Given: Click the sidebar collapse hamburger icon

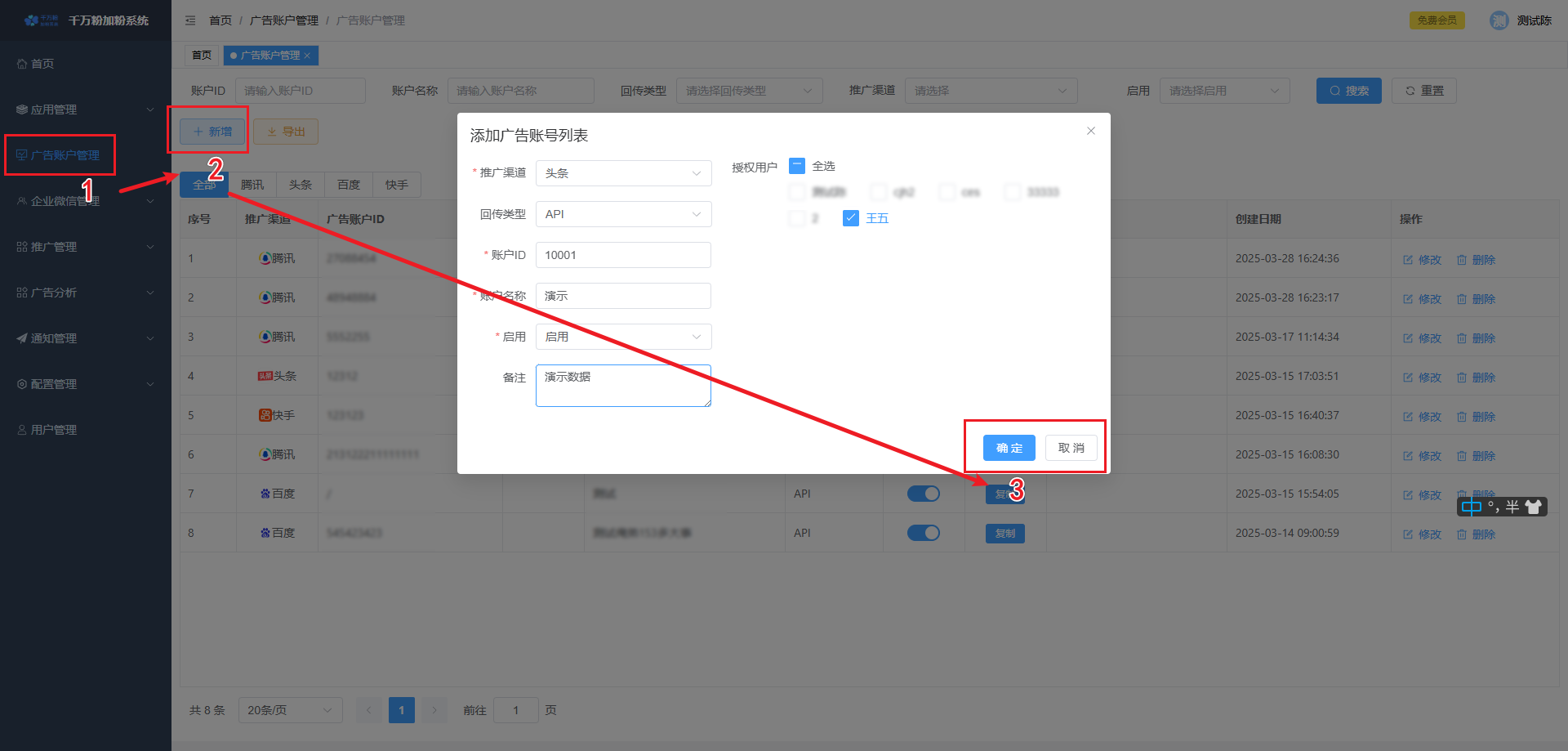Looking at the screenshot, I should [x=190, y=20].
